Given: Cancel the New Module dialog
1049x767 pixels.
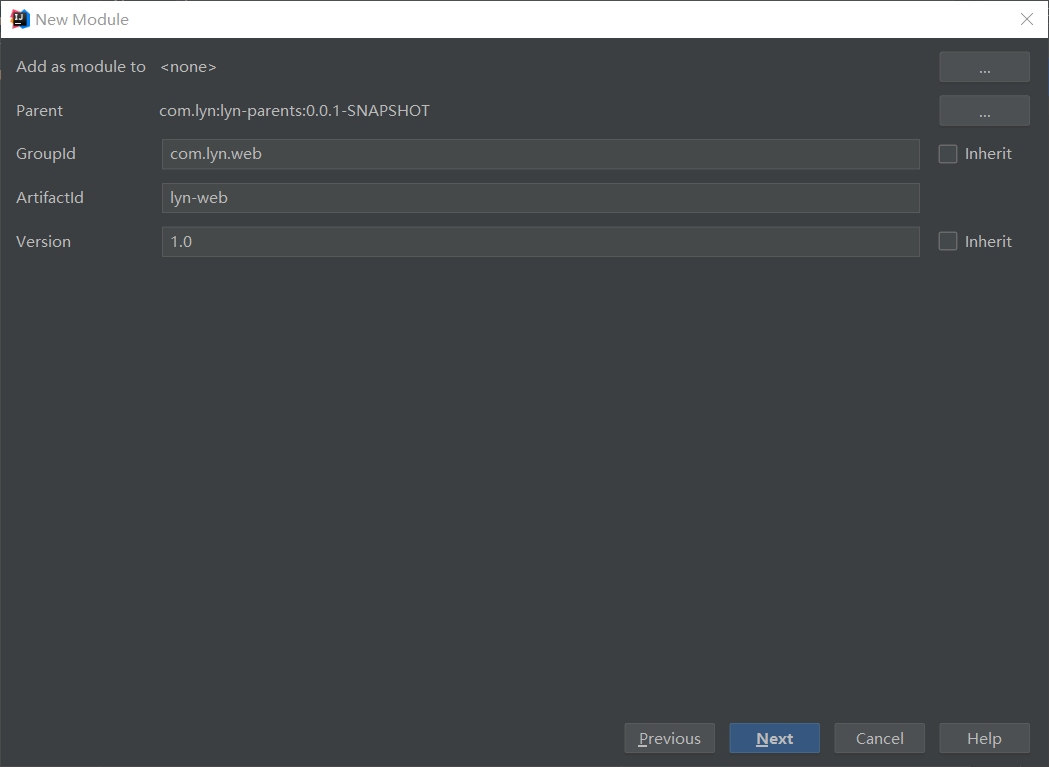Looking at the screenshot, I should click(x=880, y=738).
